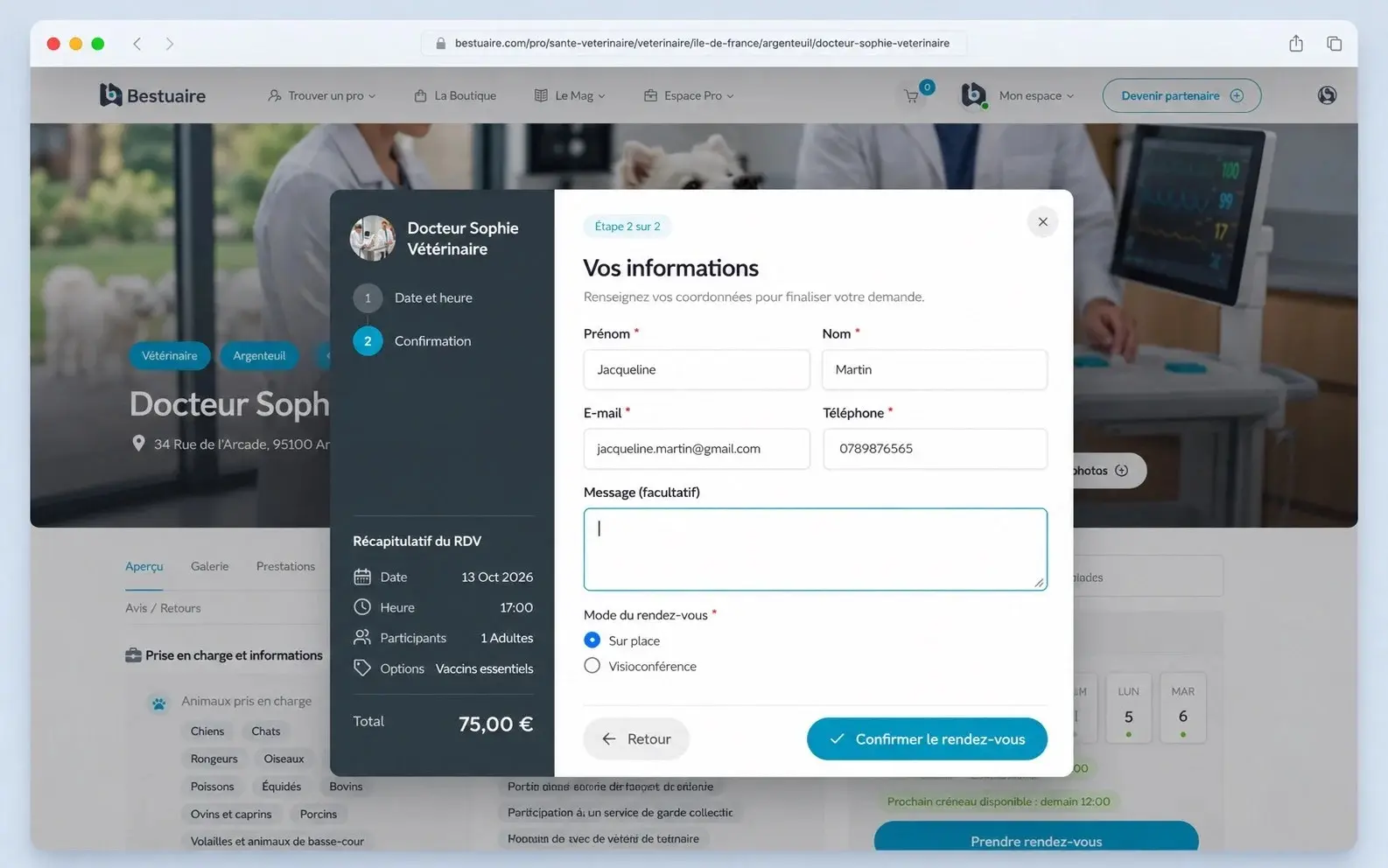Click the E-mail input field
The image size is (1388, 868).
click(x=697, y=449)
